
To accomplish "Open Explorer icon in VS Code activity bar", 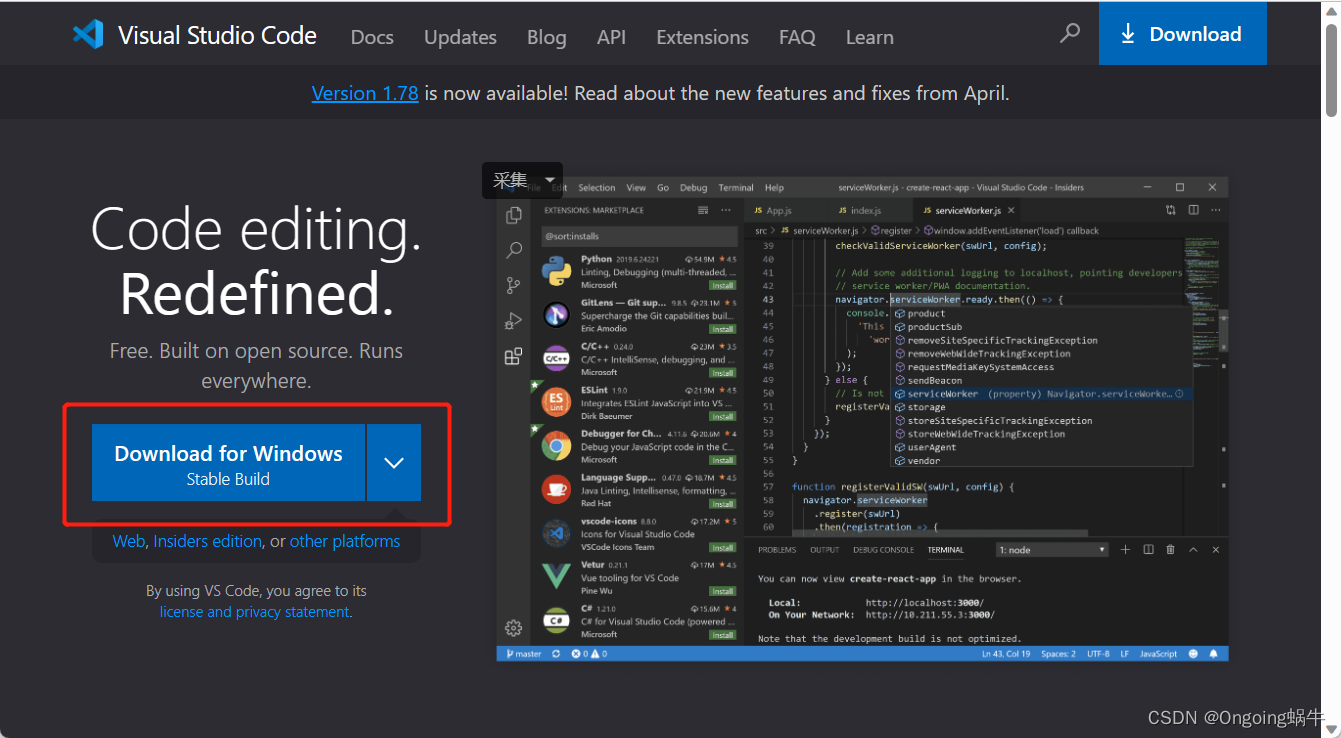I will click(x=514, y=215).
